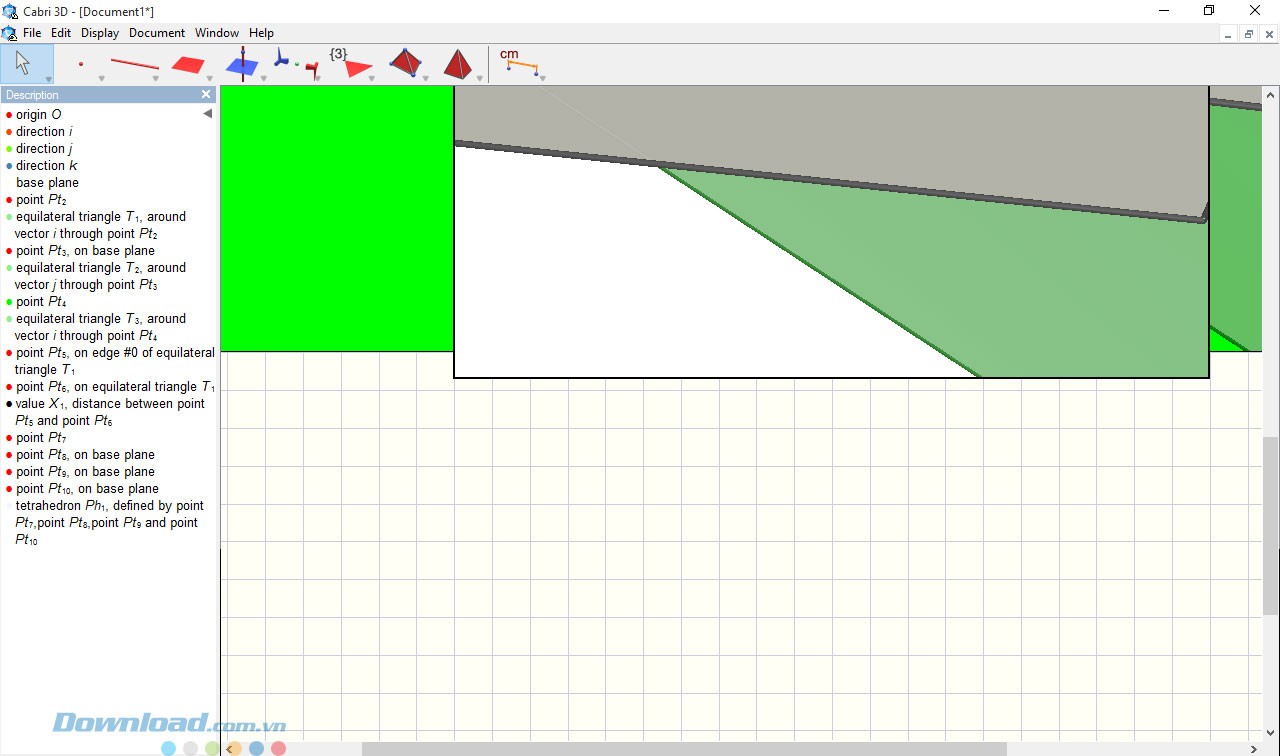
Task: Activate the cm Distance measurement tool
Action: [x=520, y=63]
